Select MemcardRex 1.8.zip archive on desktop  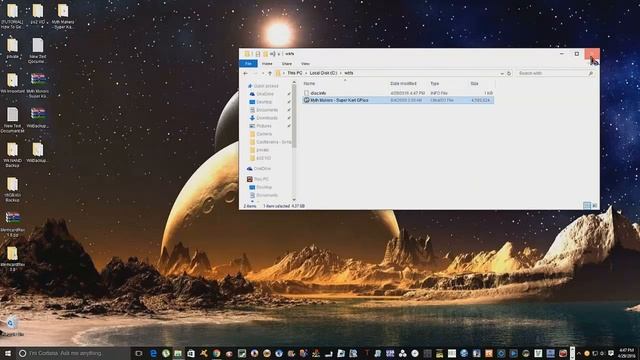13,224
